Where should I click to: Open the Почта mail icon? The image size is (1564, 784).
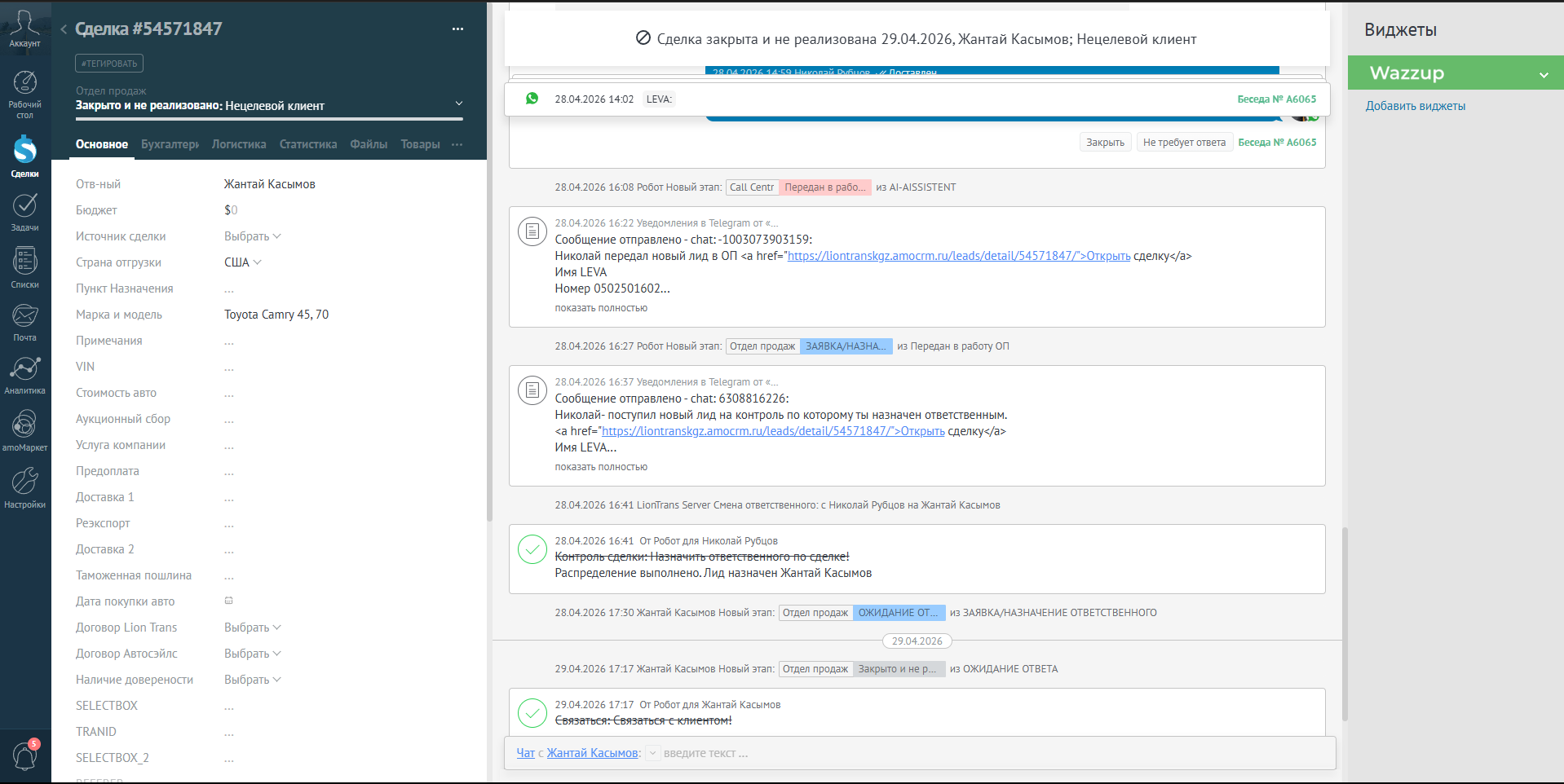pos(24,322)
